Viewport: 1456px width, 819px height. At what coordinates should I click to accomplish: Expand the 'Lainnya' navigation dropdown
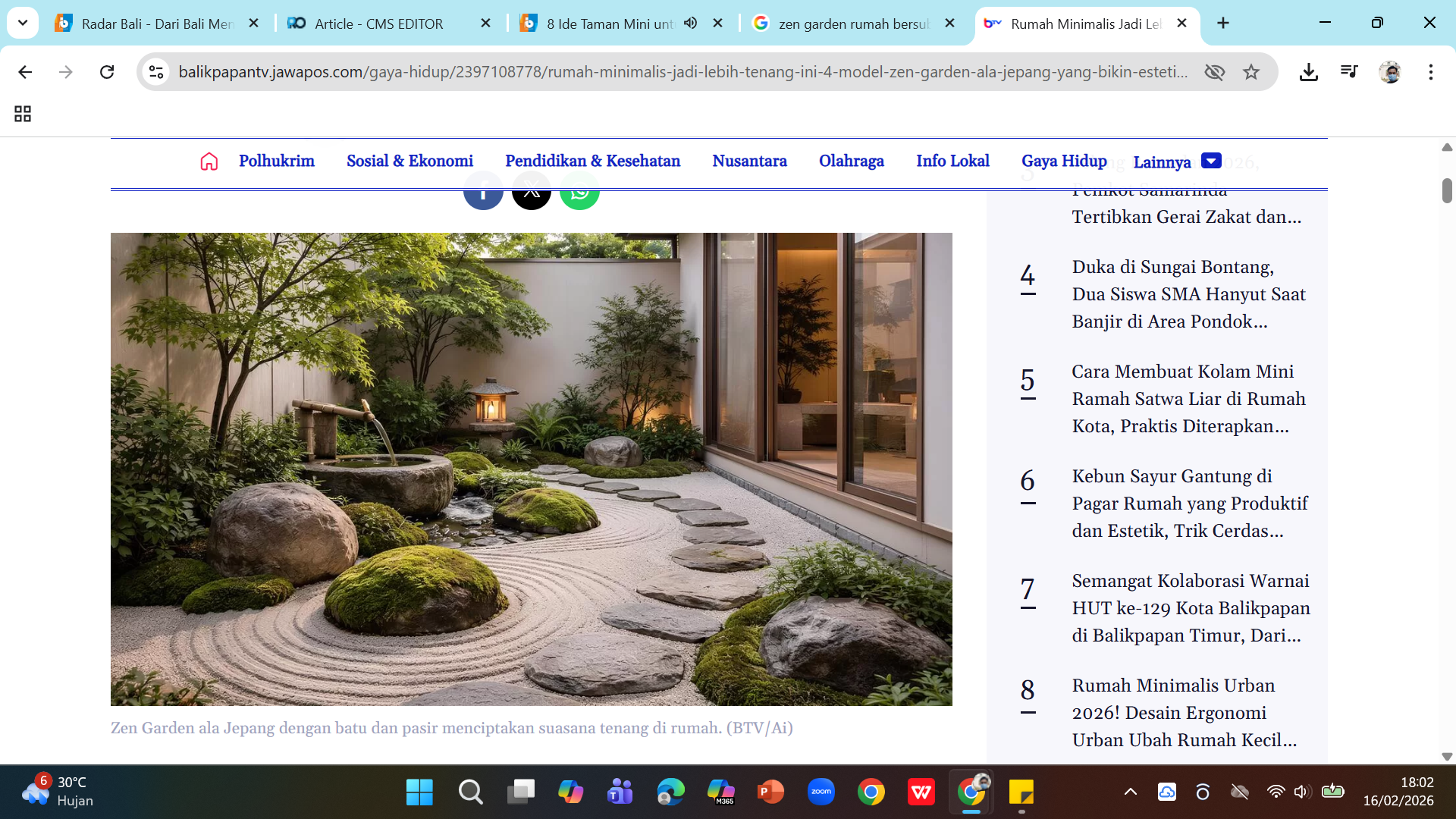(x=1211, y=160)
